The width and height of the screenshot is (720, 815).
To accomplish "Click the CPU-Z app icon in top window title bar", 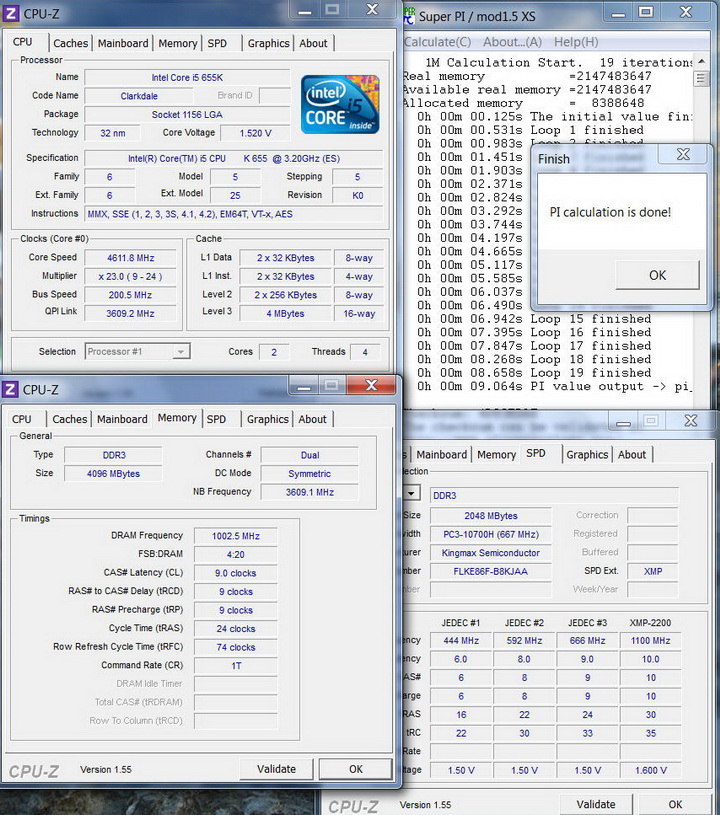I will [x=10, y=14].
